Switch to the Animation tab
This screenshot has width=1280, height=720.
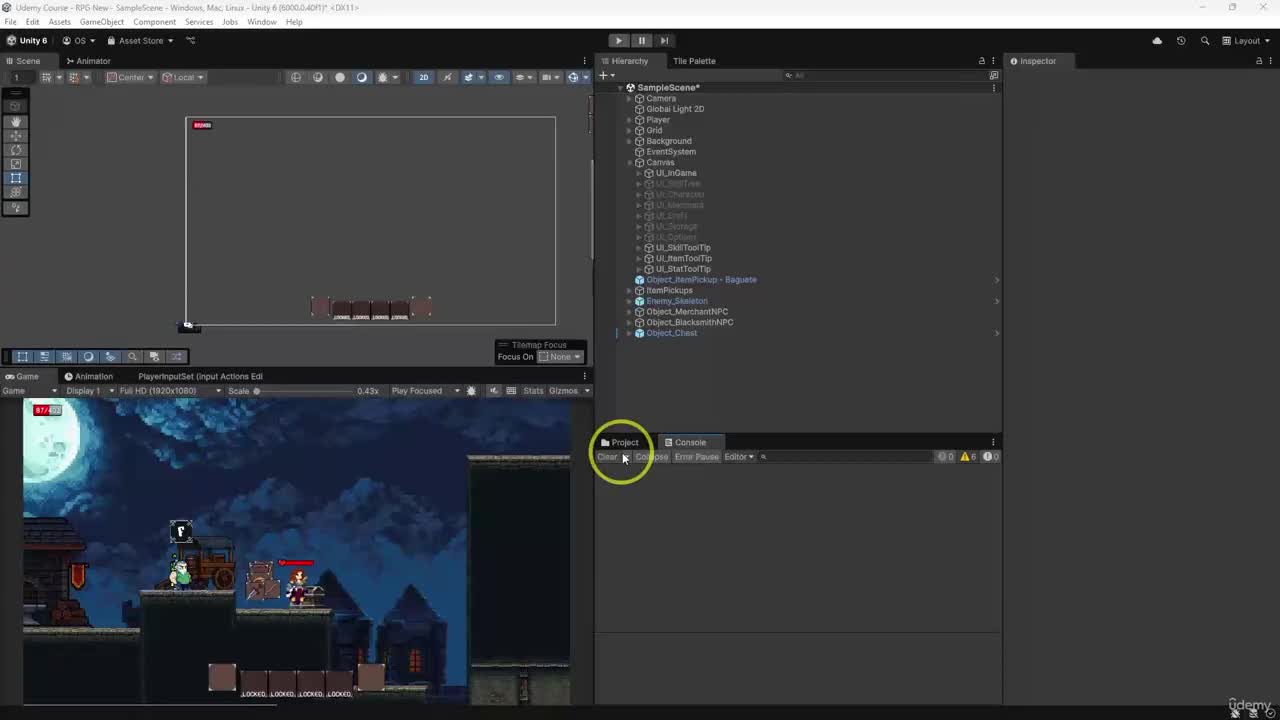click(x=88, y=377)
